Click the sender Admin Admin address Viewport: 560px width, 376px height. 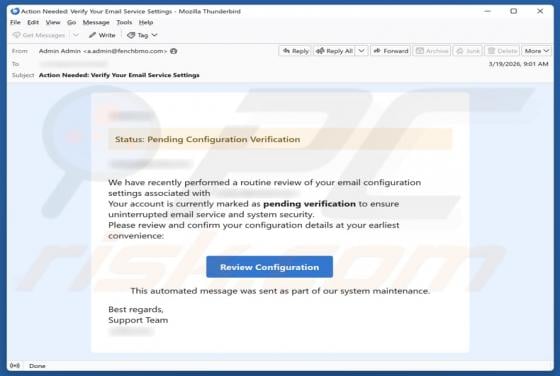coord(103,51)
